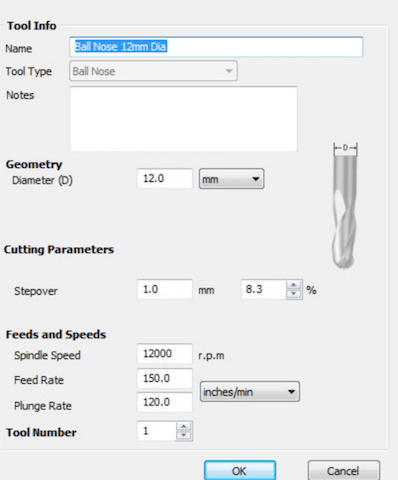The height and width of the screenshot is (480, 398).
Task: Edit the Plunge Rate value field
Action: coord(165,402)
